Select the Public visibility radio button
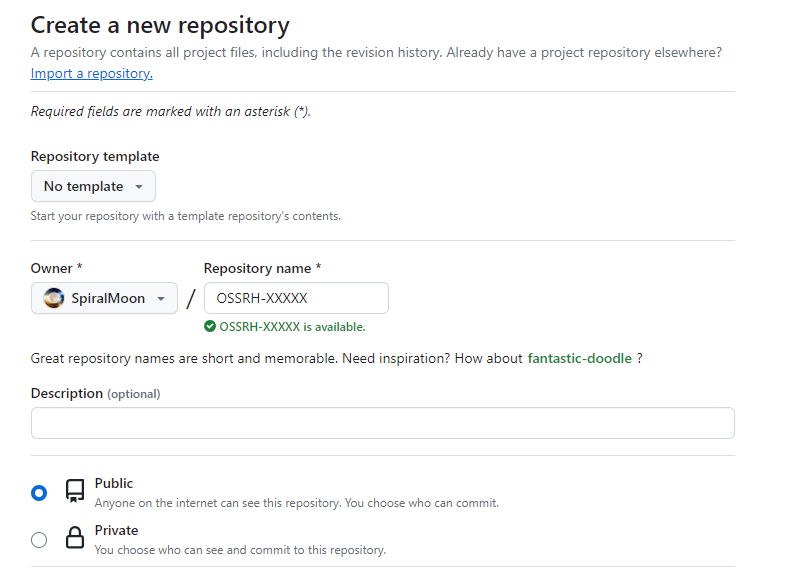The width and height of the screenshot is (798, 576). 39,492
